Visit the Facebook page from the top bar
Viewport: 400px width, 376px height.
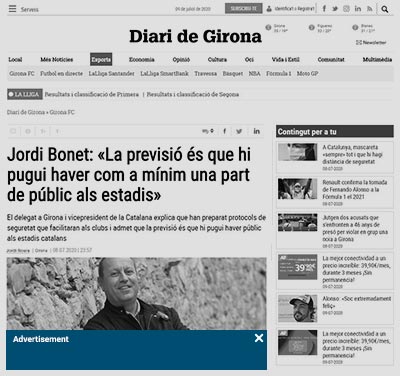click(324, 9)
